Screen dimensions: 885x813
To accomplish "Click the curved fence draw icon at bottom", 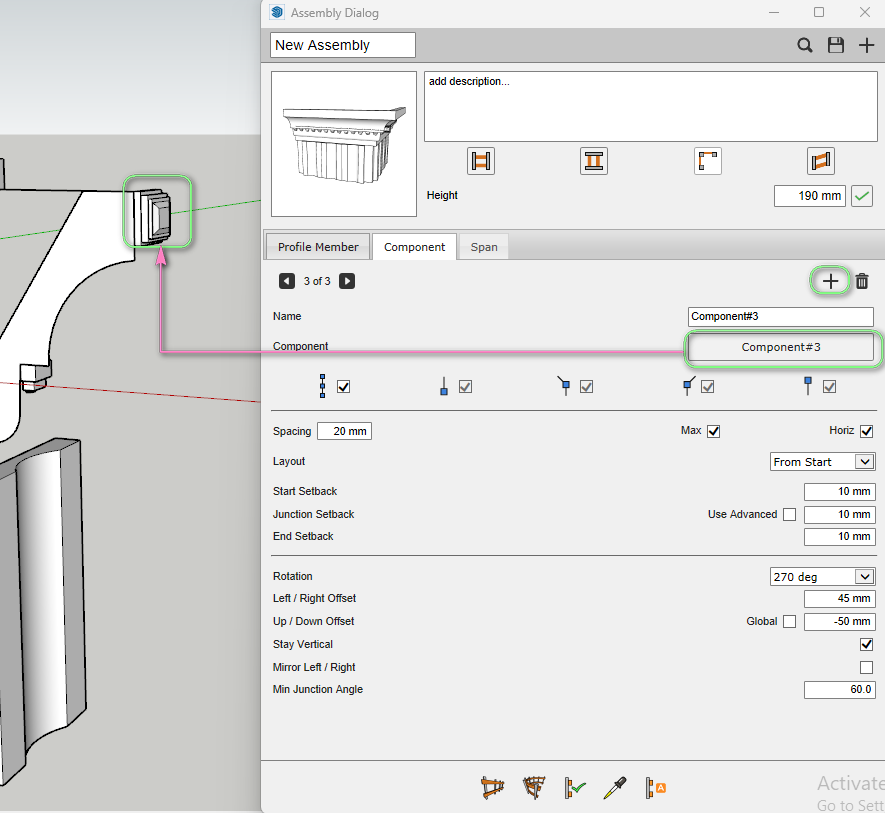I will point(534,788).
